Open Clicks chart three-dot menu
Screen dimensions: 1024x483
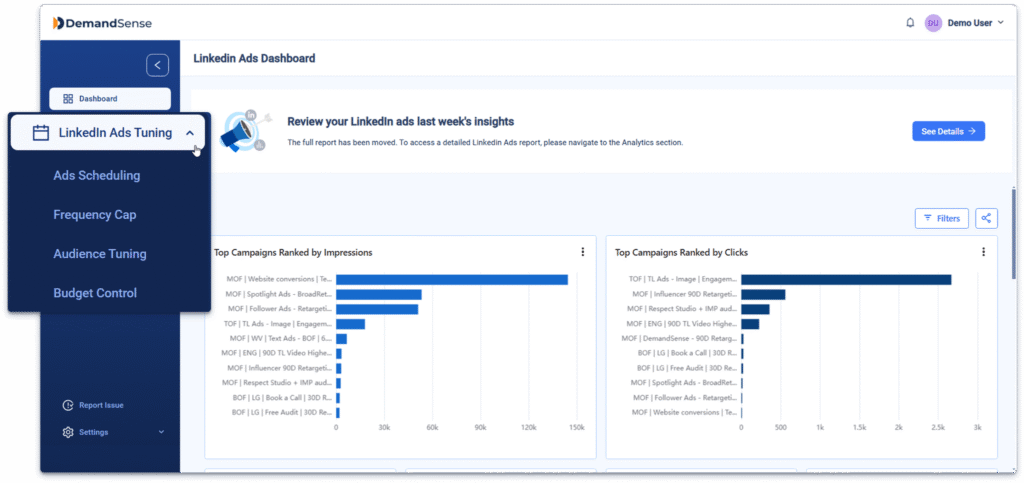tap(984, 252)
